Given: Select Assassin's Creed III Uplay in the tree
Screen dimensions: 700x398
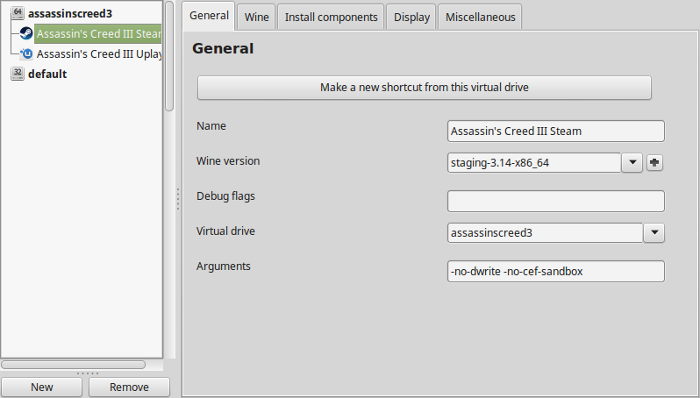Looking at the screenshot, I should click(99, 54).
